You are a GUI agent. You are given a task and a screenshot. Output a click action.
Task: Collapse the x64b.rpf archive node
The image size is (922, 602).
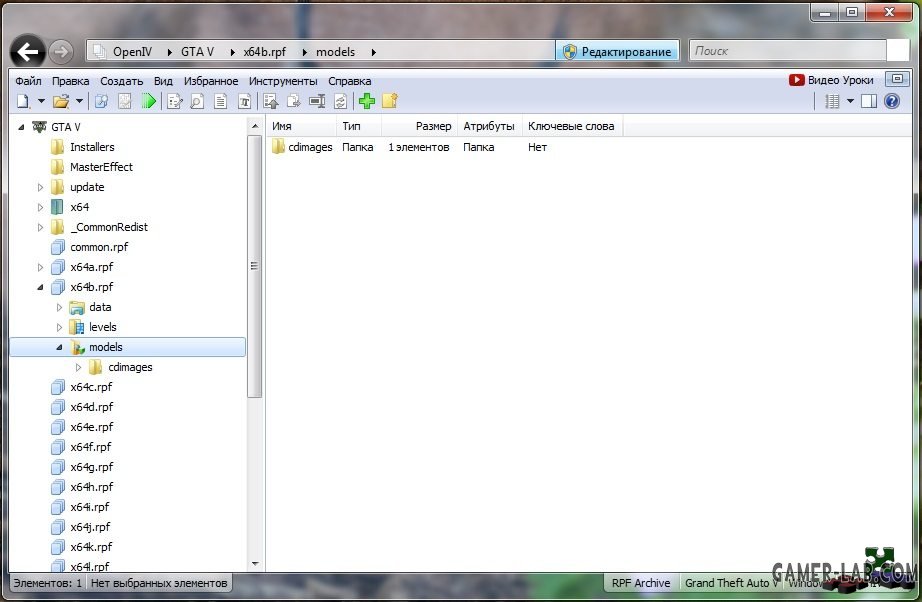[x=40, y=287]
